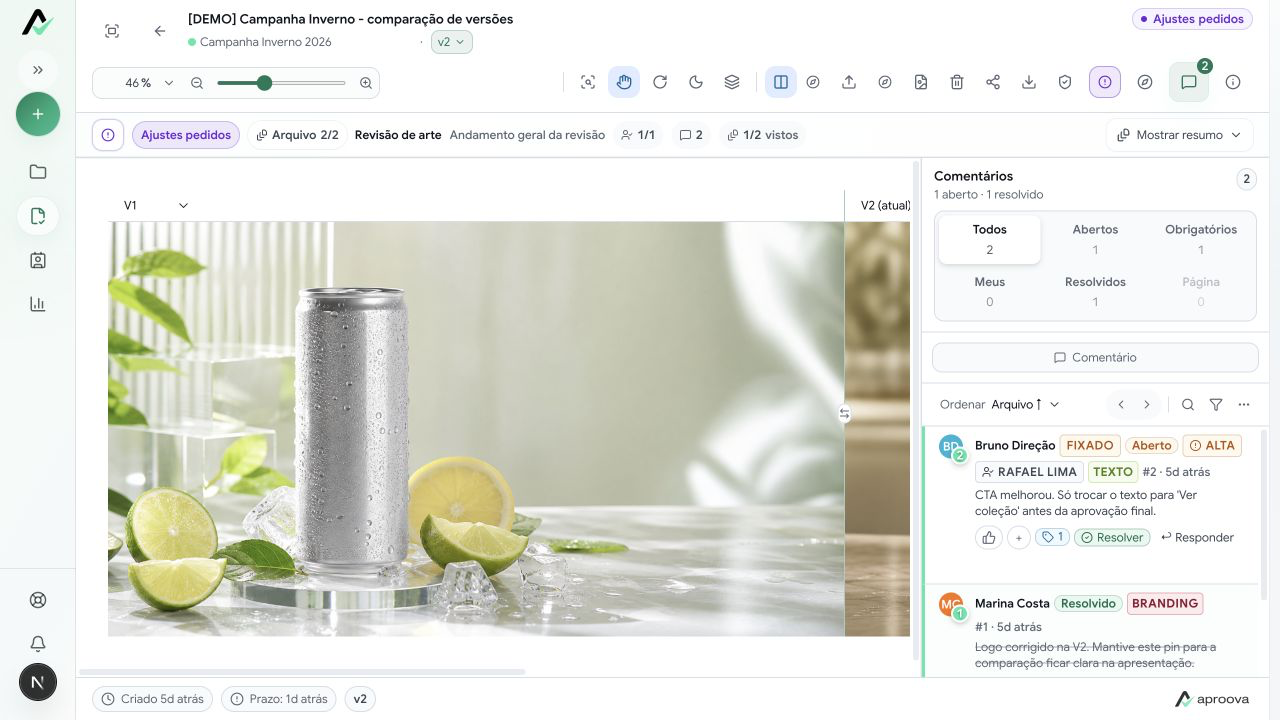Click the green plus create button
Screen dimensions: 1280x720
click(38, 114)
